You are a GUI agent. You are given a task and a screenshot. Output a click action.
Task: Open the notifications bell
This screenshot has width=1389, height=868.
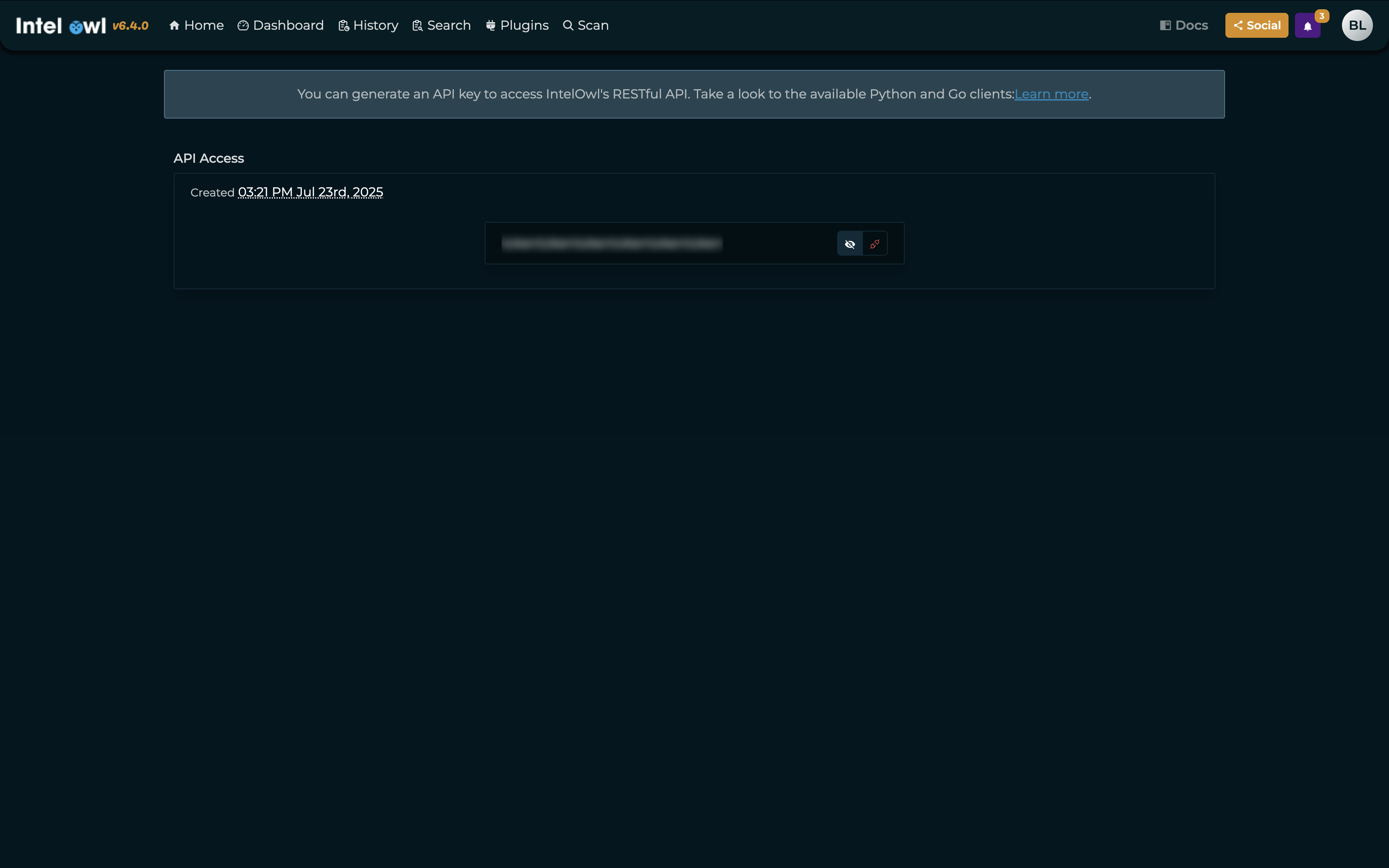pos(1307,27)
